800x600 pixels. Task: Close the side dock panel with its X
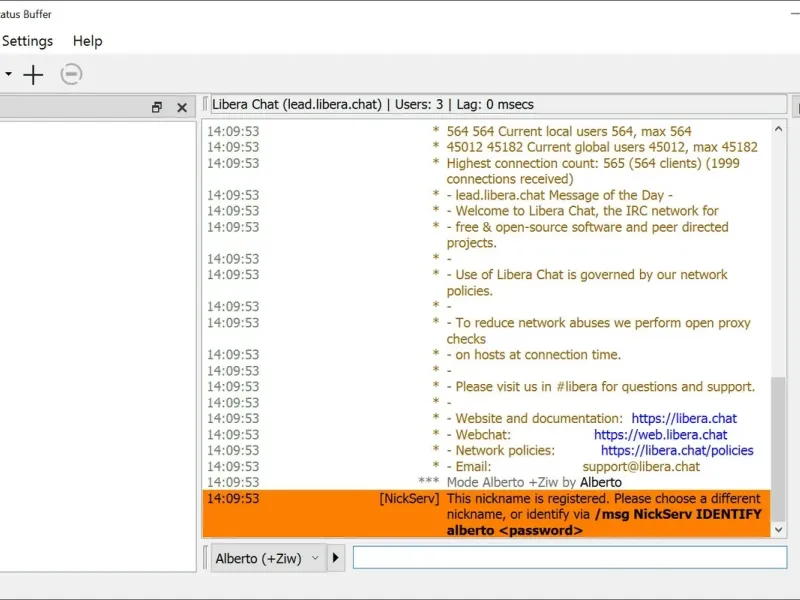coord(182,107)
